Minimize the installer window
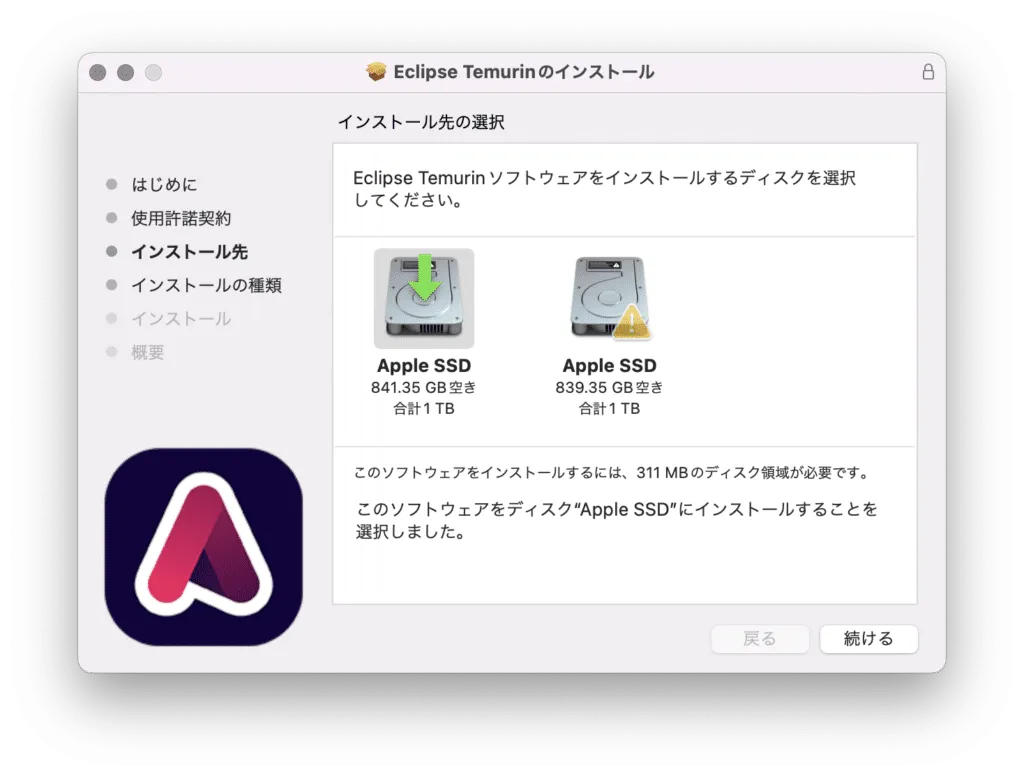 (125, 73)
